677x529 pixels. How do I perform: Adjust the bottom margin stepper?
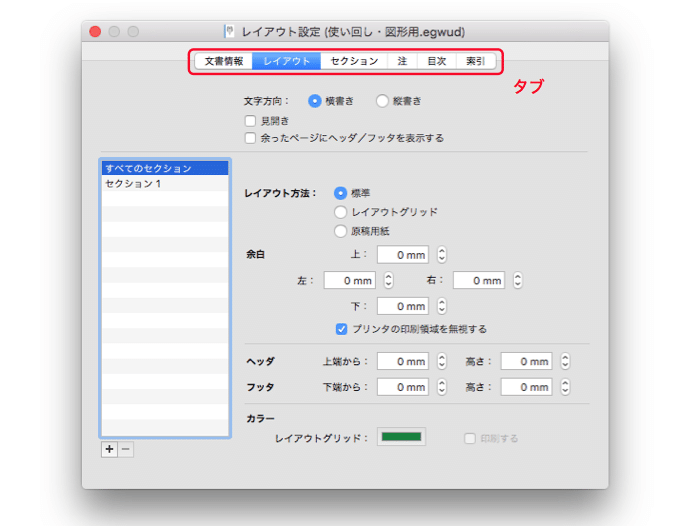click(x=441, y=306)
